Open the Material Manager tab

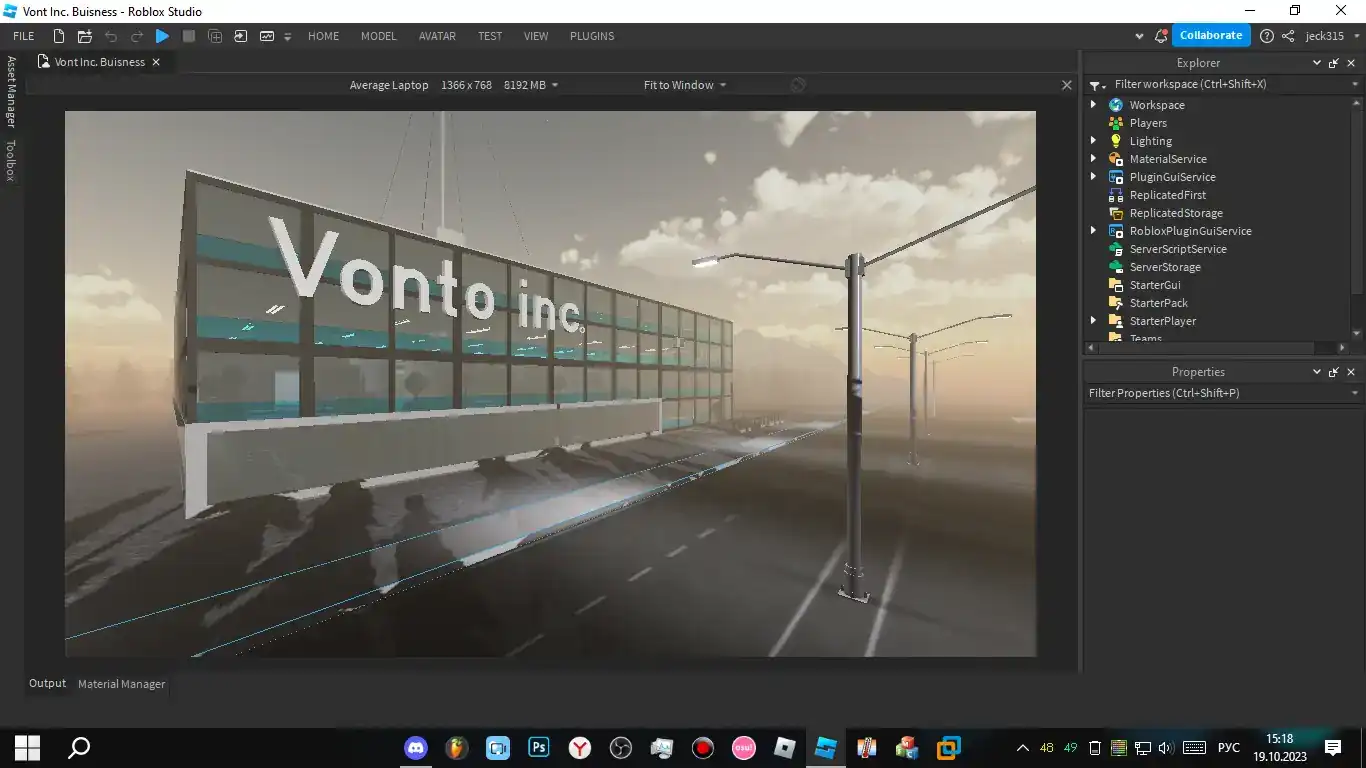click(x=122, y=684)
